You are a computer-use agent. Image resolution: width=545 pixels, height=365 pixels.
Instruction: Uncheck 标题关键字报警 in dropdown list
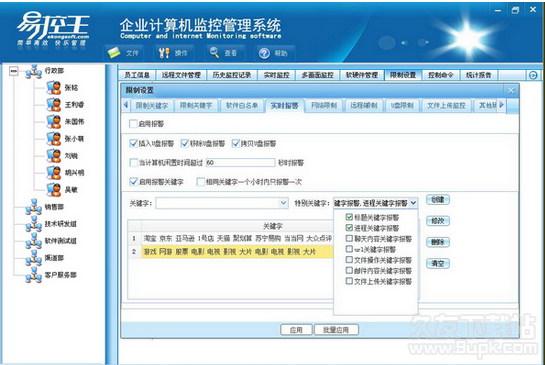click(349, 217)
